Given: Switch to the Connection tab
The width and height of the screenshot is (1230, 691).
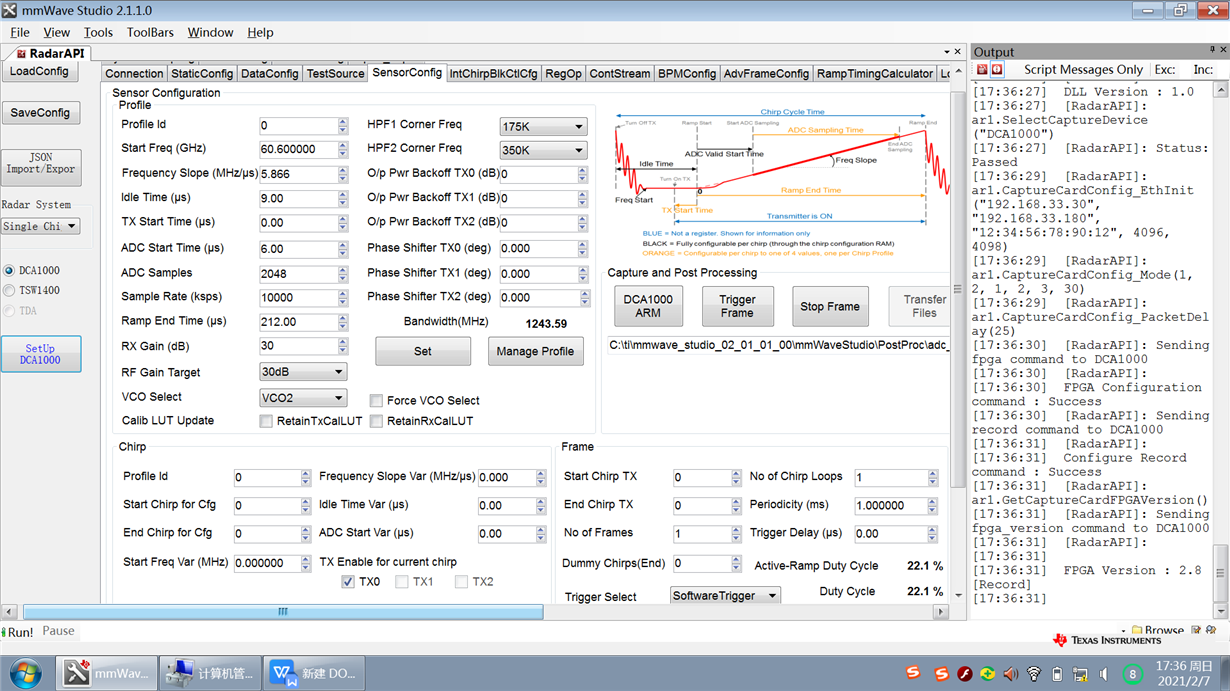Looking at the screenshot, I should point(134,73).
